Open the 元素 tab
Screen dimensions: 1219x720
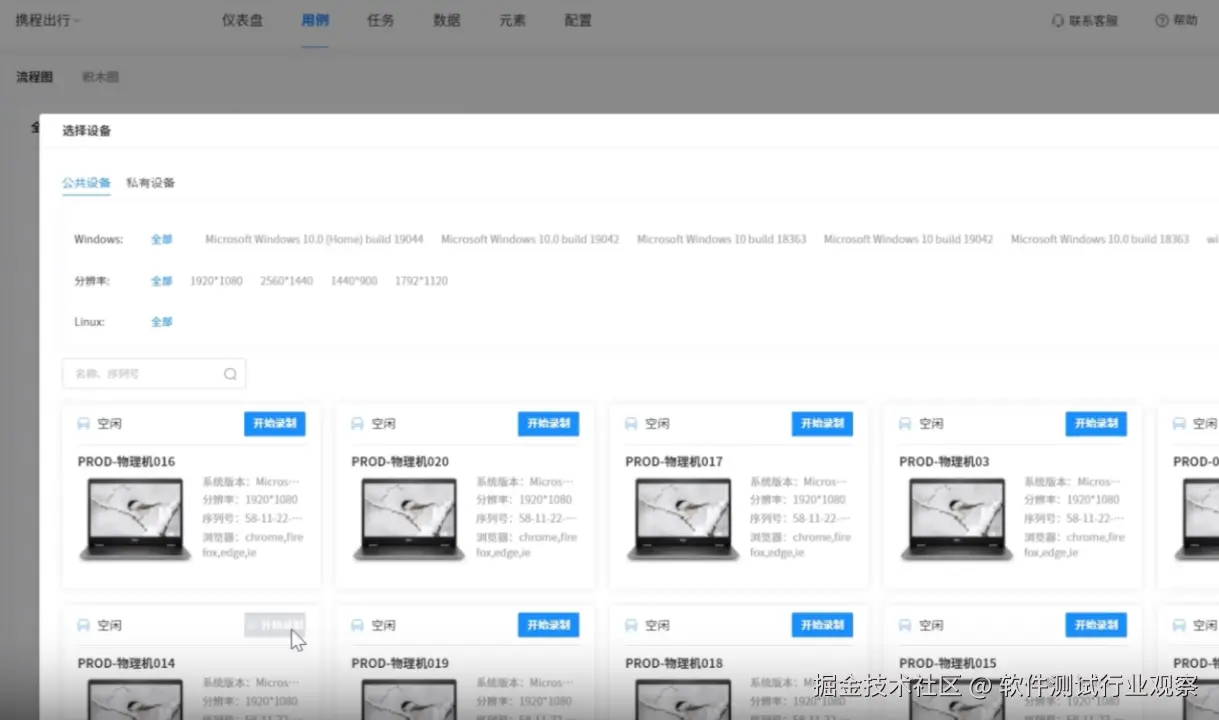[512, 20]
